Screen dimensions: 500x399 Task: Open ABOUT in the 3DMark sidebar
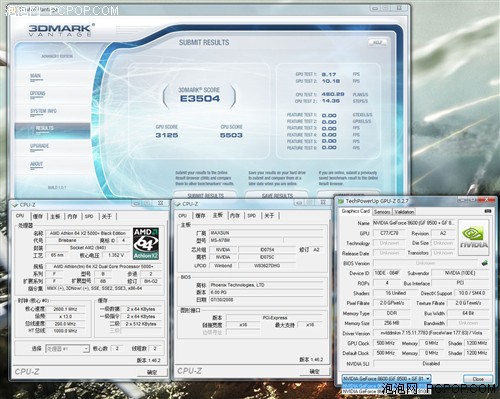point(36,165)
